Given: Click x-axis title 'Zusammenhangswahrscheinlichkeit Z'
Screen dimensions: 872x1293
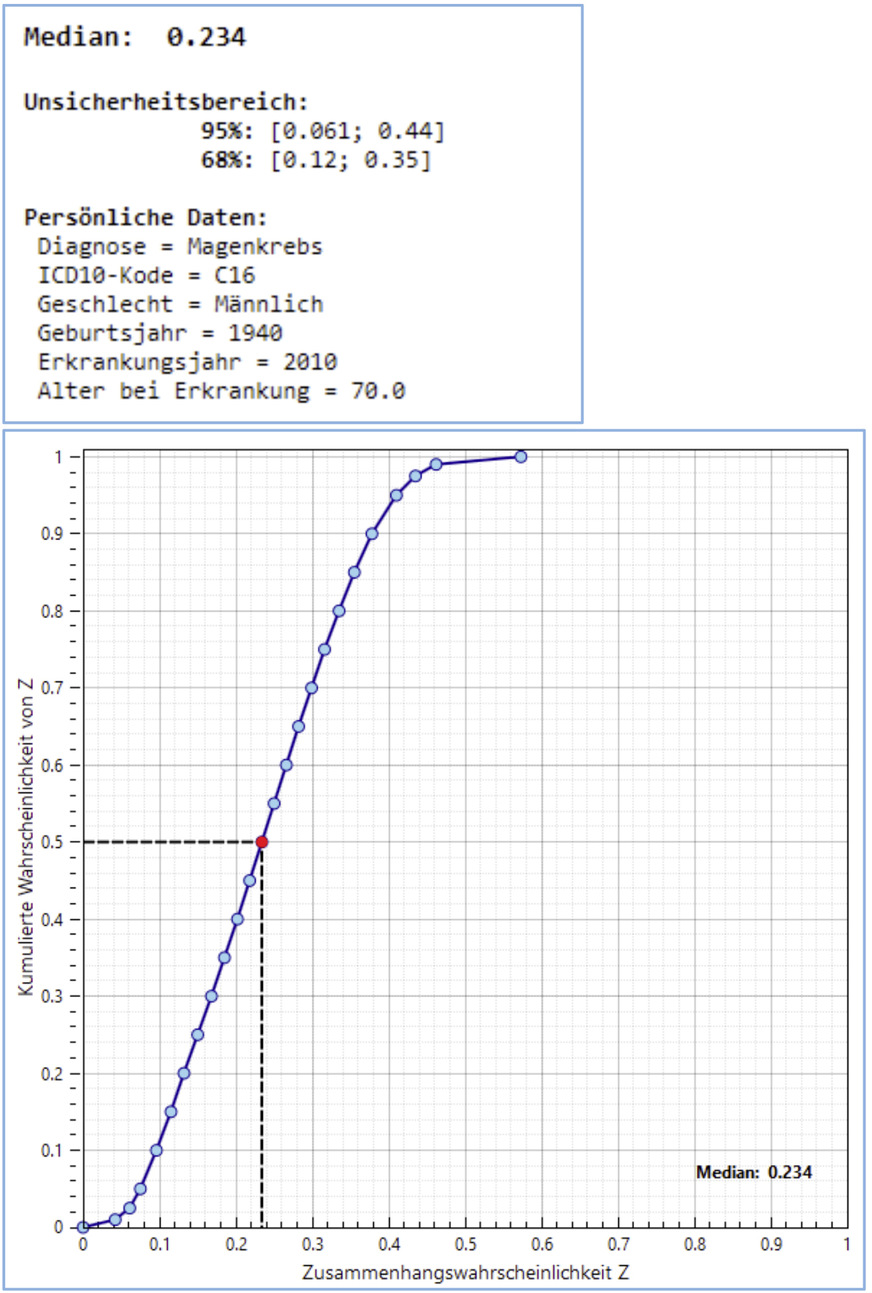Looking at the screenshot, I should tap(465, 1272).
